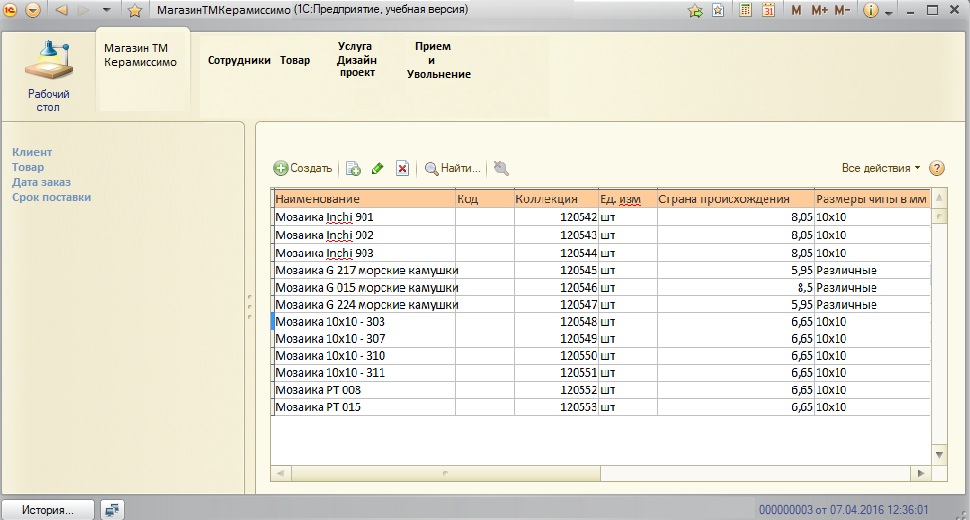Sort by Наименование column header
The width and height of the screenshot is (970, 520).
click(x=363, y=198)
